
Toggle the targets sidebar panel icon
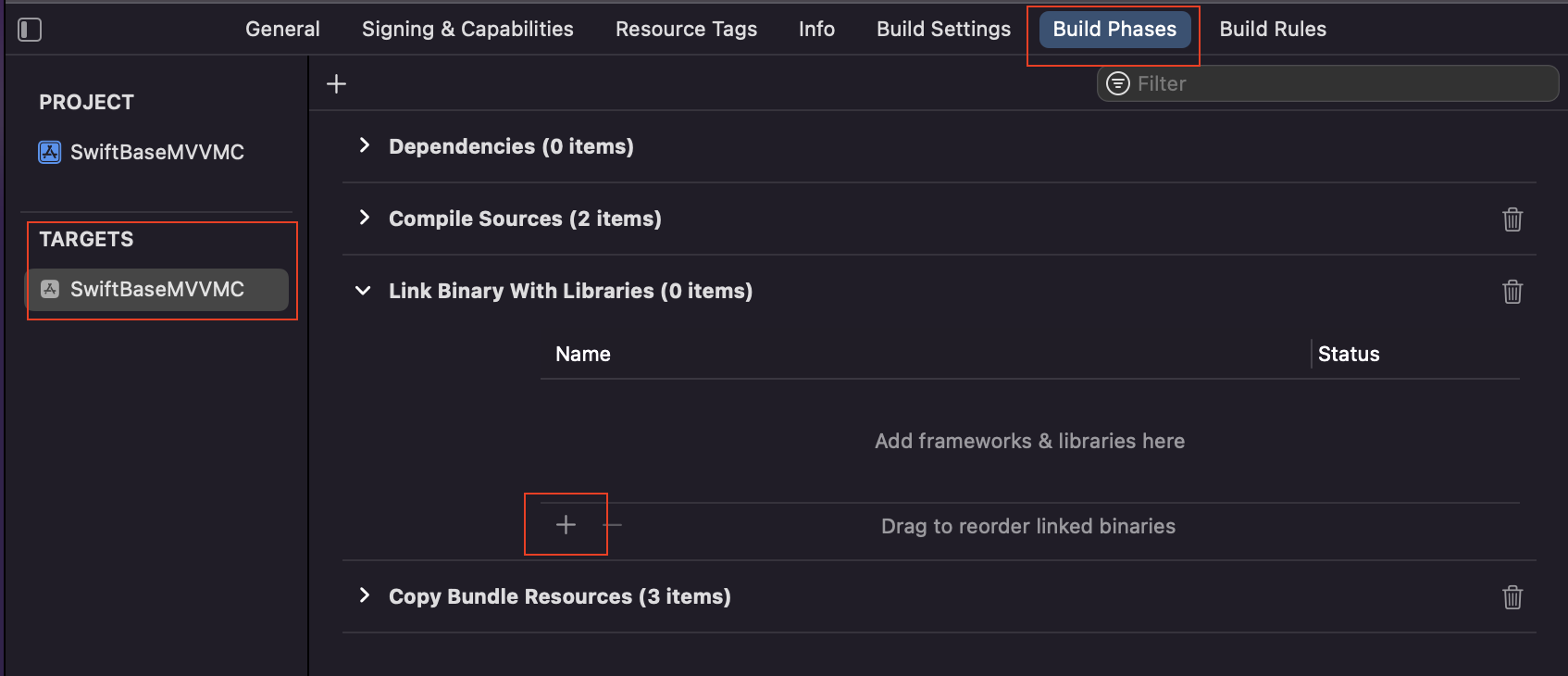(30, 30)
